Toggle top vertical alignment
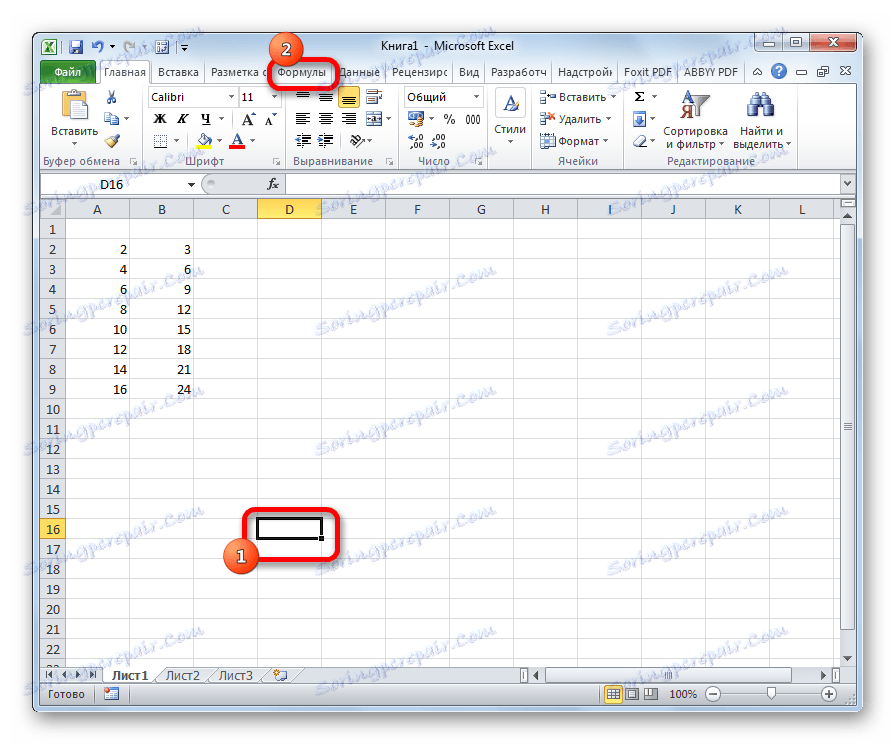Image resolution: width=896 pixels, height=745 pixels. (303, 97)
